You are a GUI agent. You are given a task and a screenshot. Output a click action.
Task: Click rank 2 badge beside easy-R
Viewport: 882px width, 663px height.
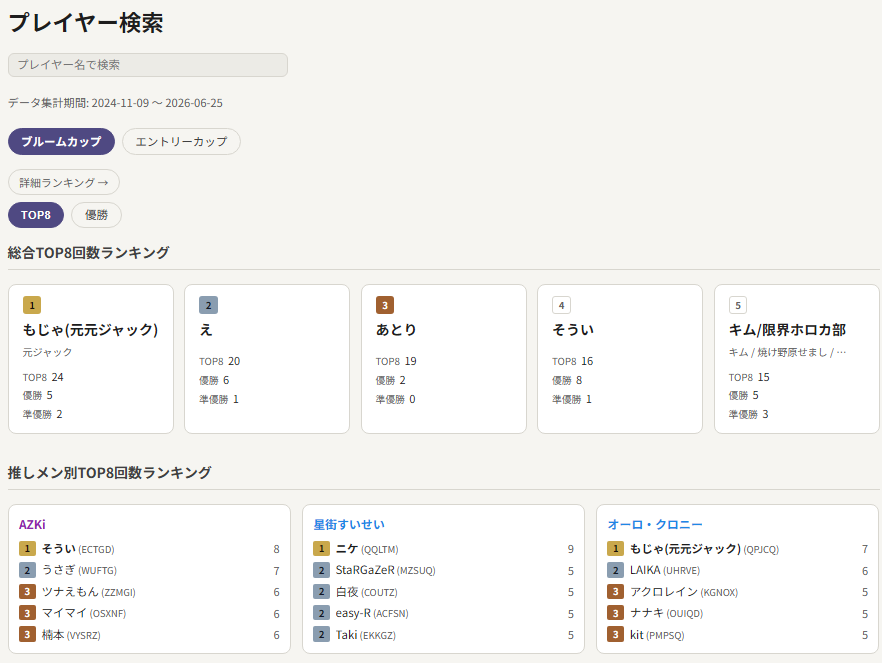click(x=321, y=613)
